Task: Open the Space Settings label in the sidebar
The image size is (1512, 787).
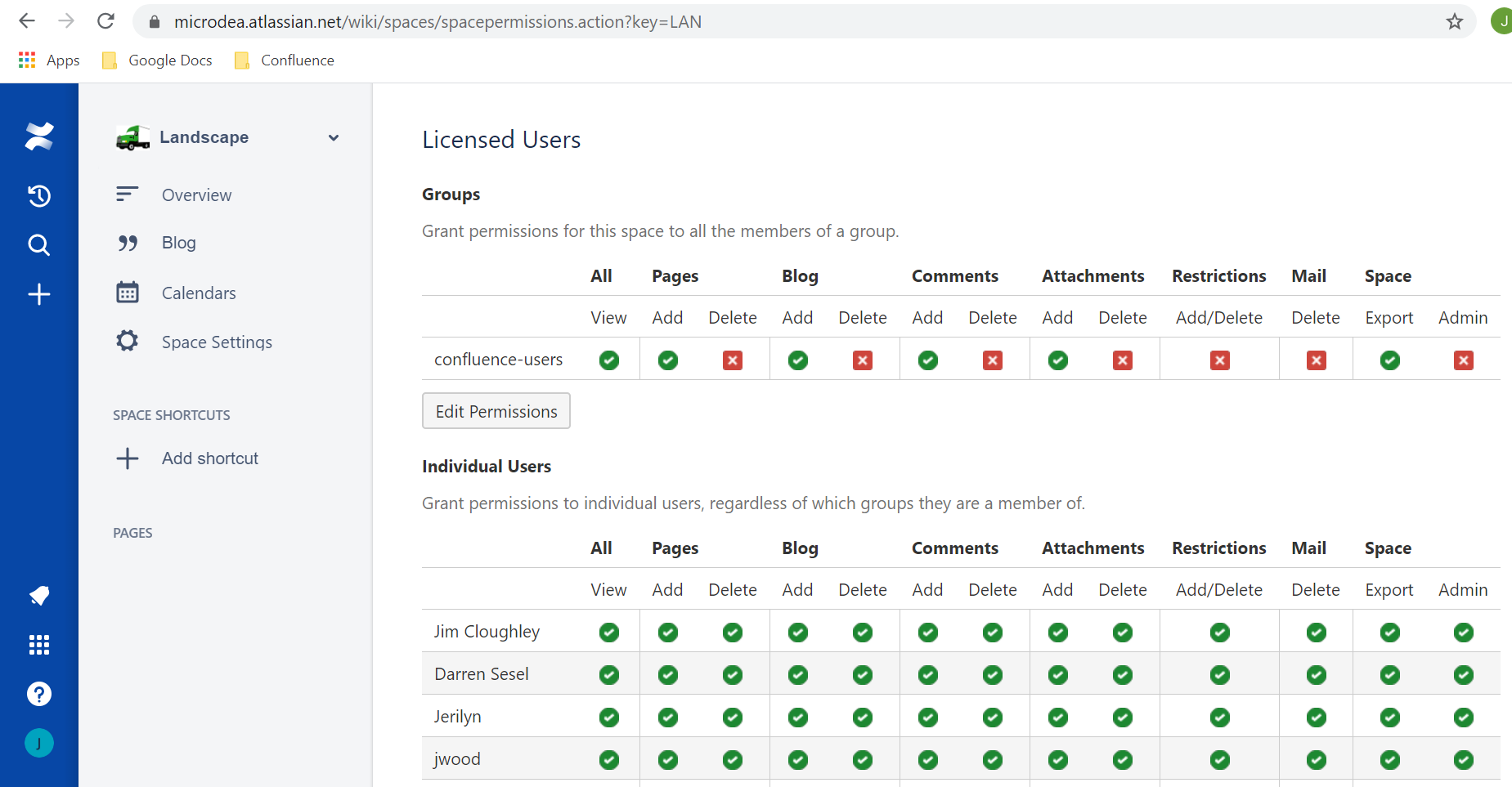Action: (x=217, y=342)
